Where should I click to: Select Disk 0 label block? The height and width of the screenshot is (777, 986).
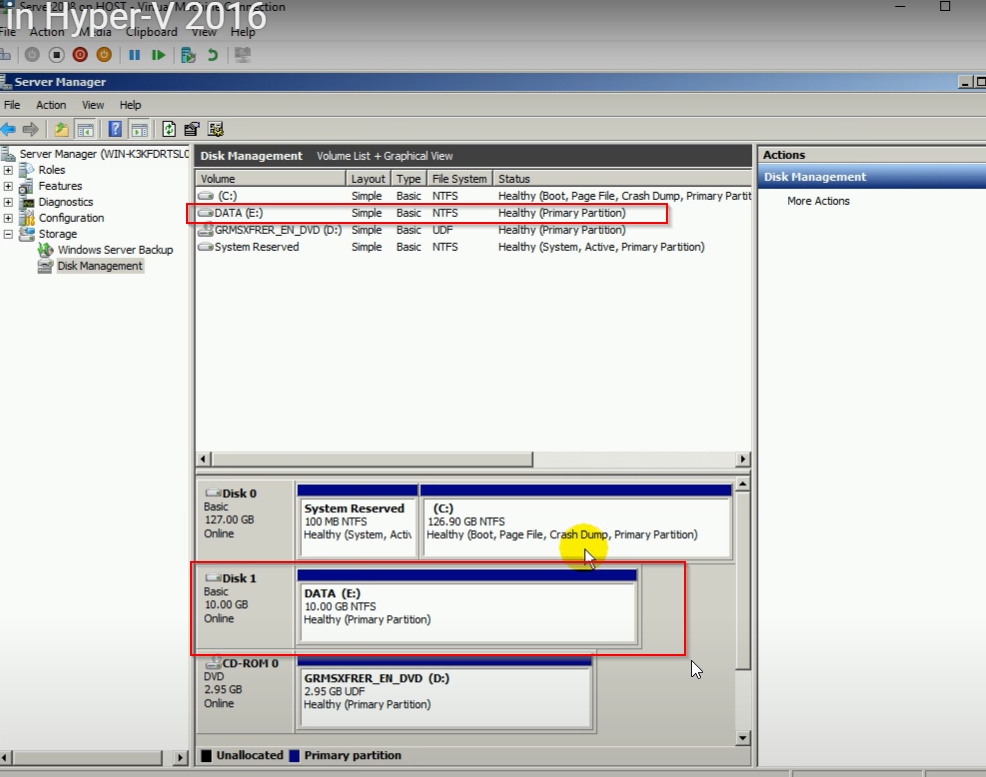click(x=245, y=522)
